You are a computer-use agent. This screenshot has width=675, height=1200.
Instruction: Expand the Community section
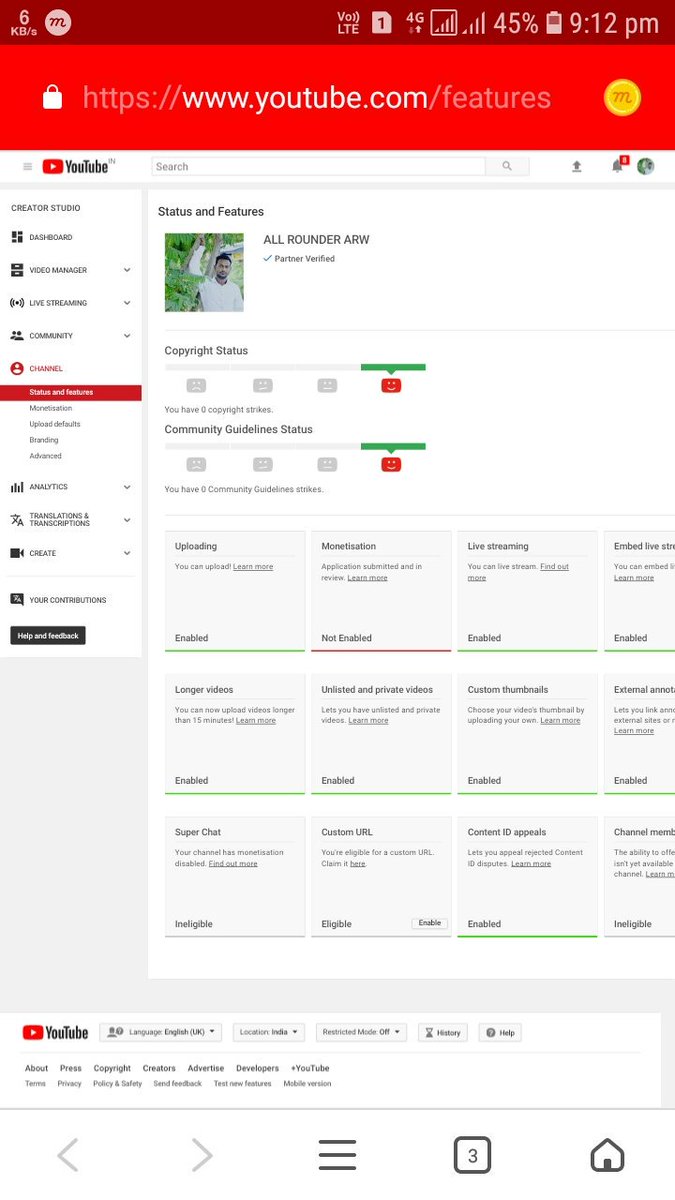(x=127, y=336)
